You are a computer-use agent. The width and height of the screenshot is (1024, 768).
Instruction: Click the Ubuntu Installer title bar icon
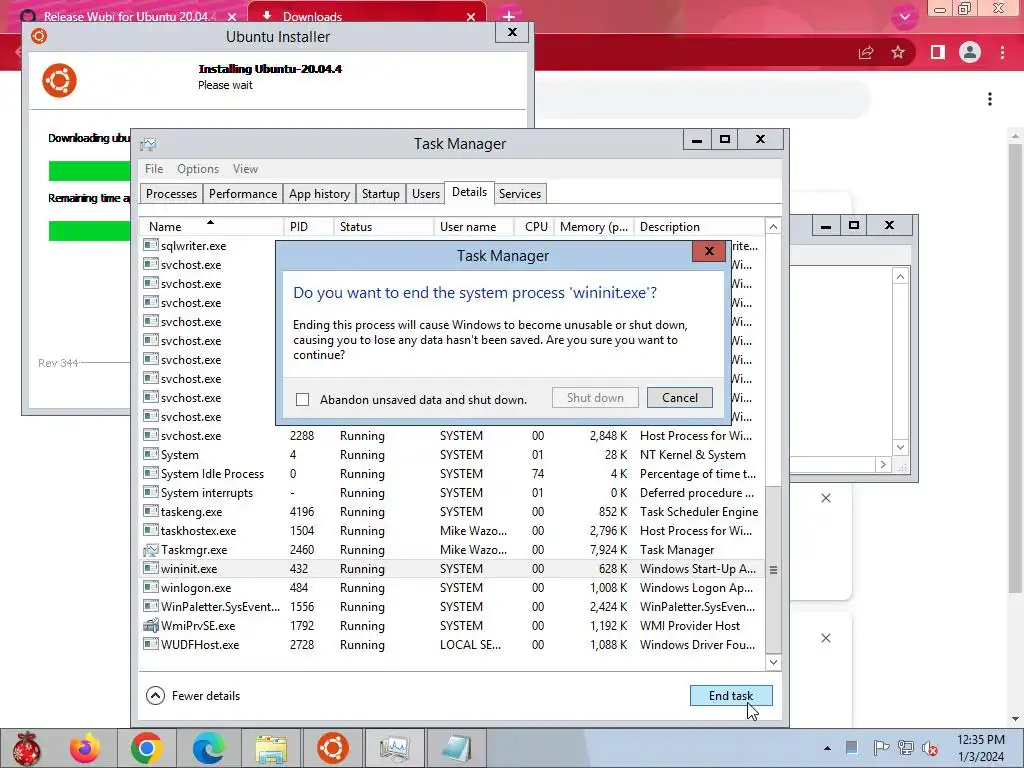click(x=39, y=36)
